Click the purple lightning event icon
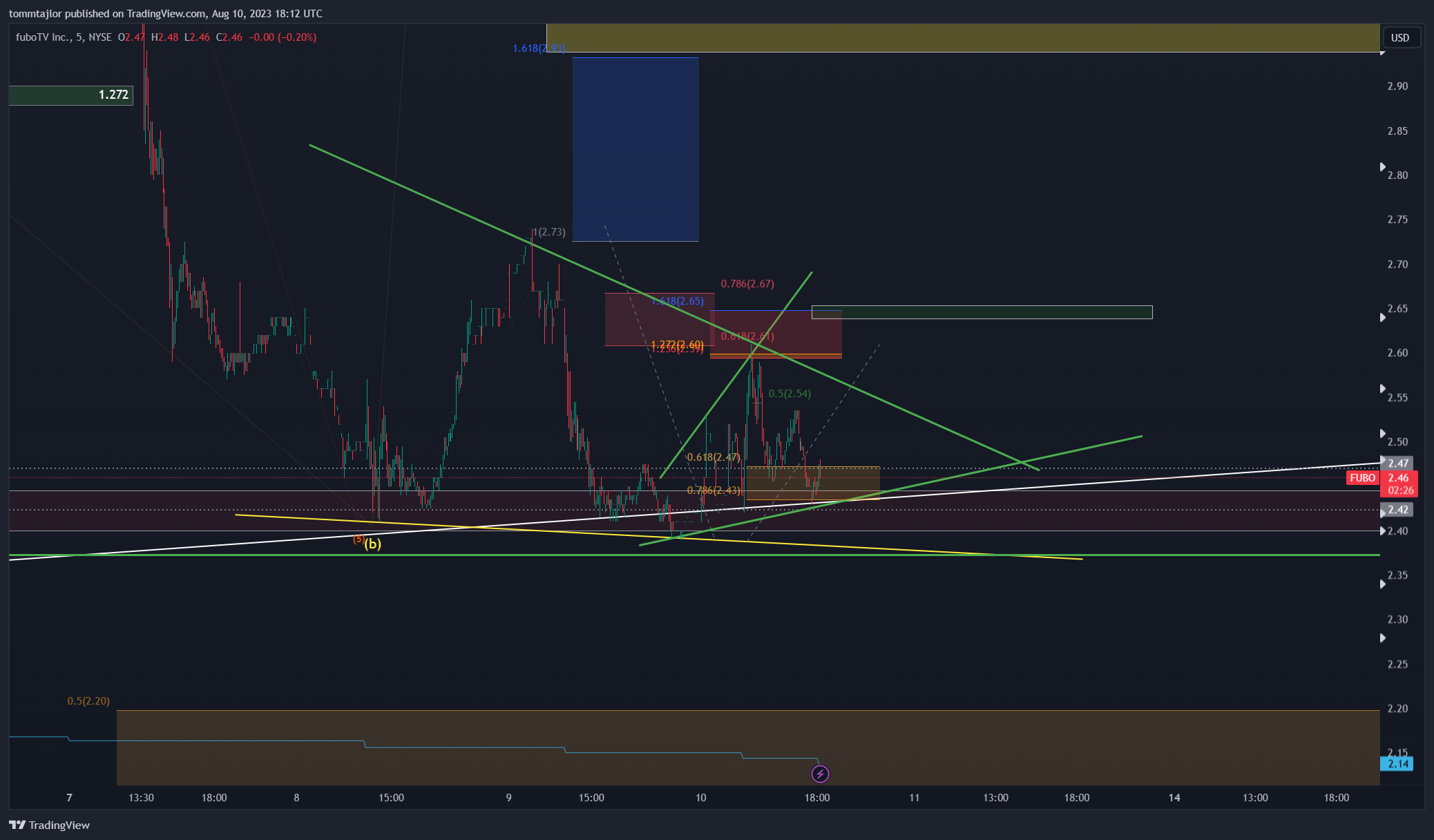 [x=820, y=774]
